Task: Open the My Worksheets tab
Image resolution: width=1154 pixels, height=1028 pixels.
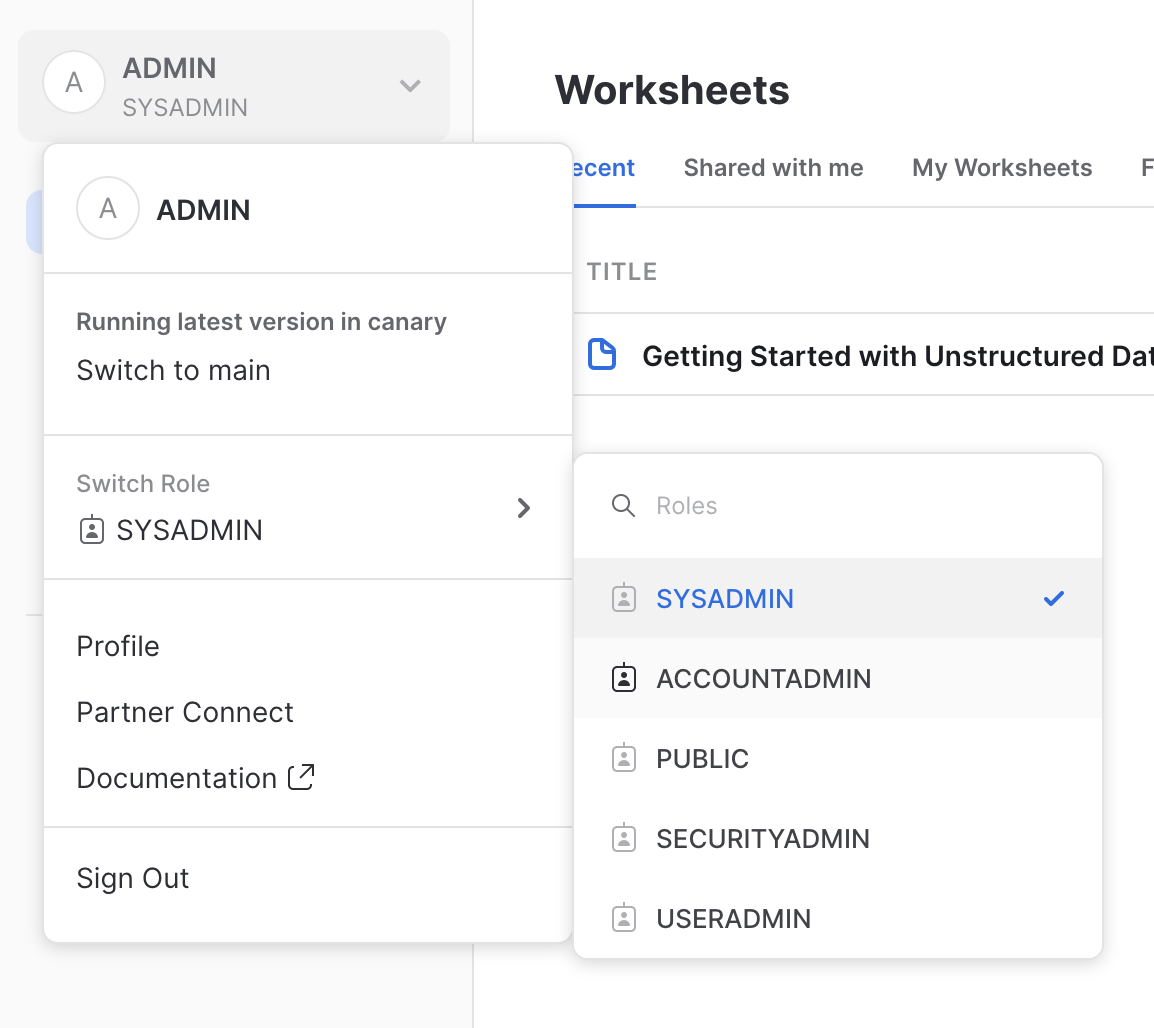Action: (1001, 168)
